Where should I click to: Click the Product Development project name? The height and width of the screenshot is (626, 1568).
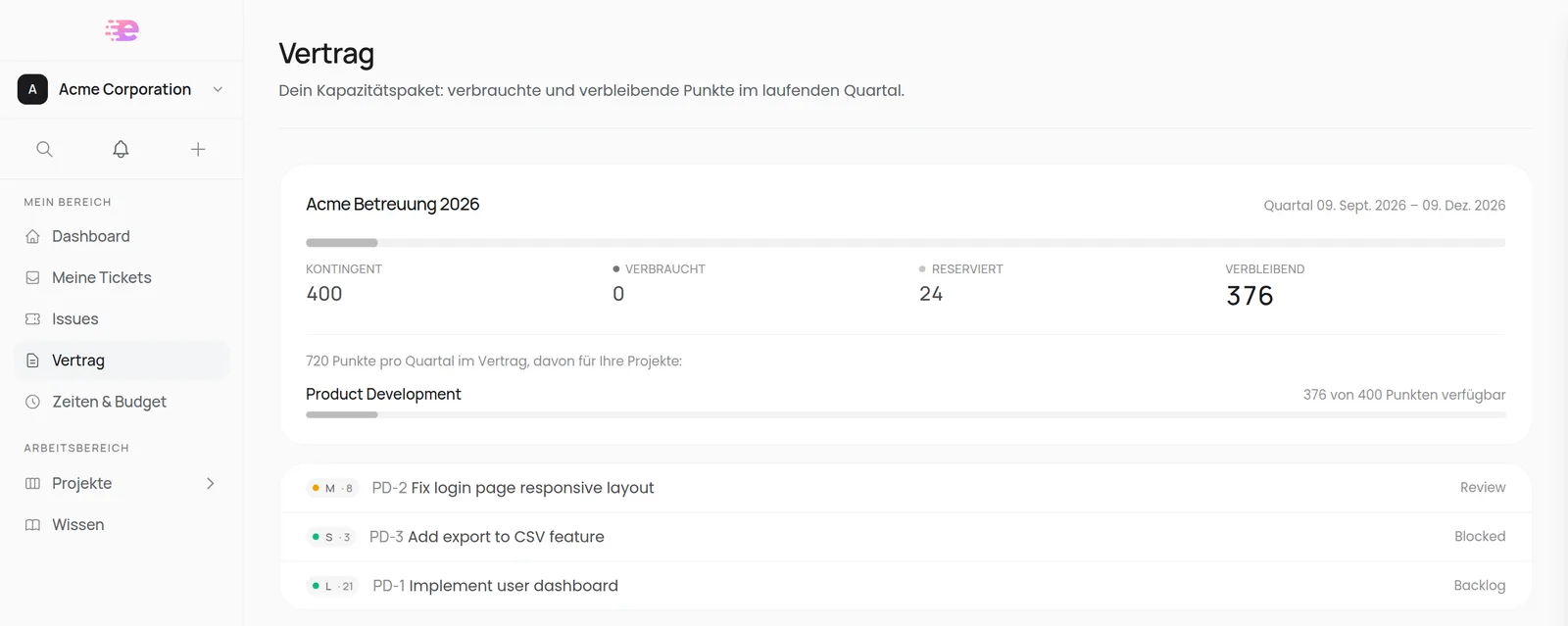[383, 394]
